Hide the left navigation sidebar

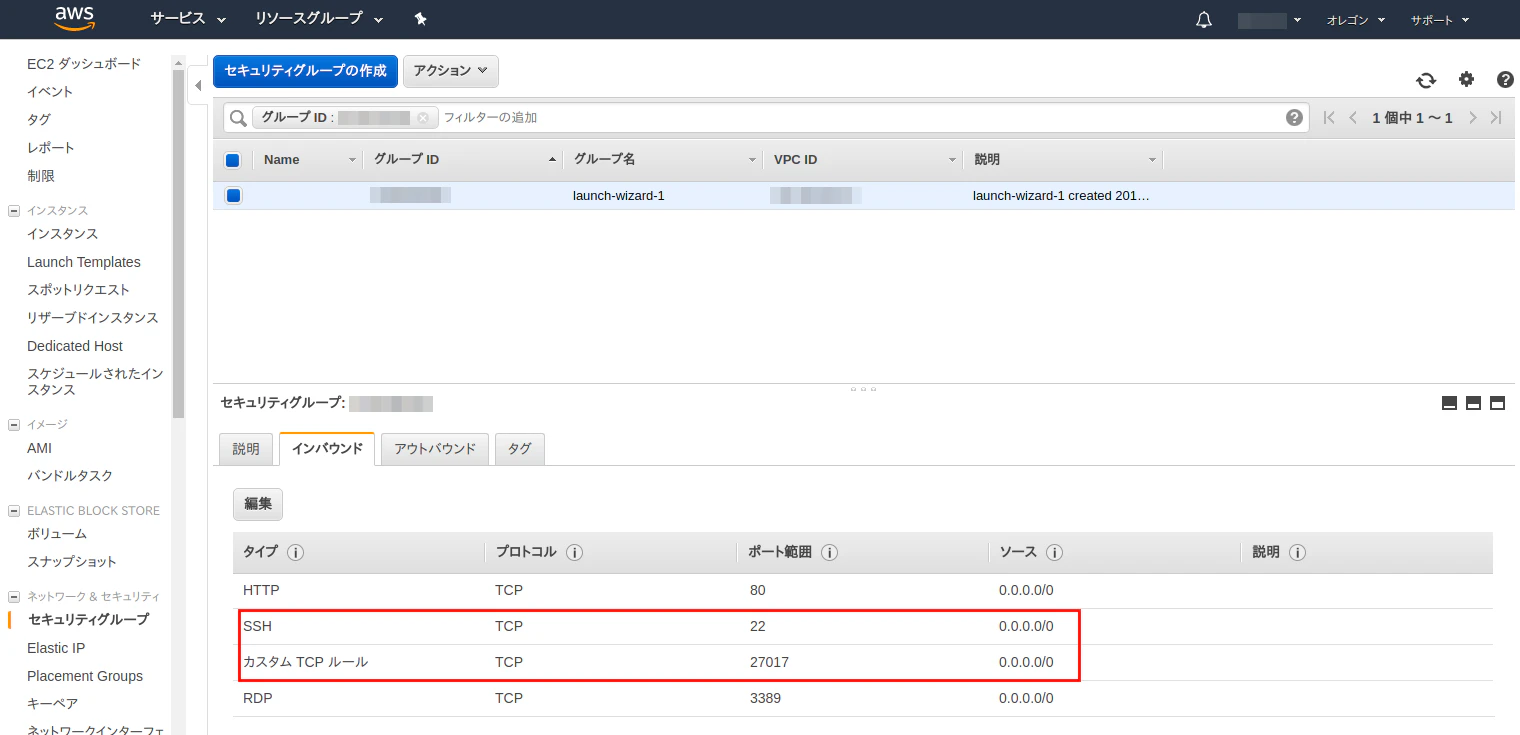(x=198, y=85)
